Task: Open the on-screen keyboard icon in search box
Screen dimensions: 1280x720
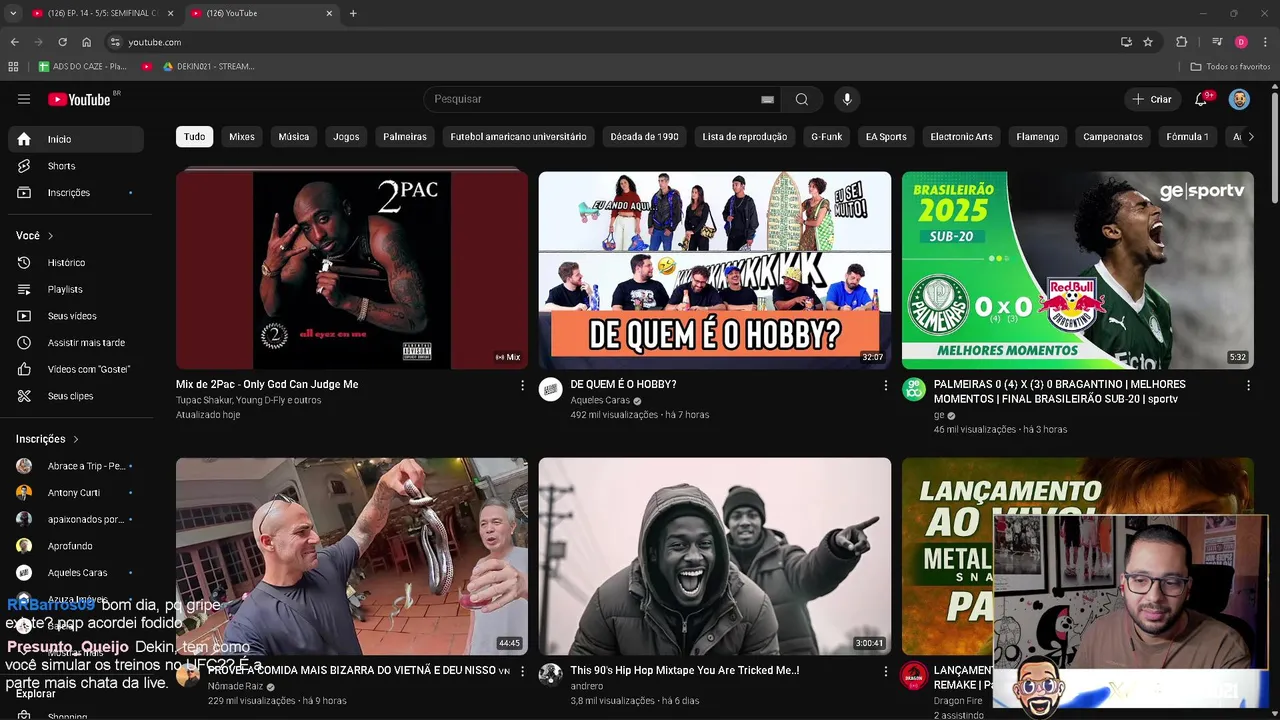Action: [x=767, y=99]
